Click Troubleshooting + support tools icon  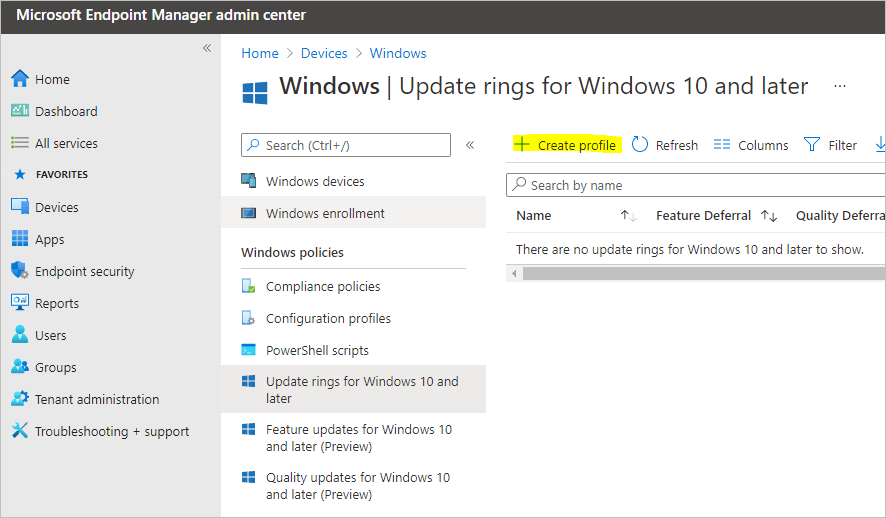point(20,430)
